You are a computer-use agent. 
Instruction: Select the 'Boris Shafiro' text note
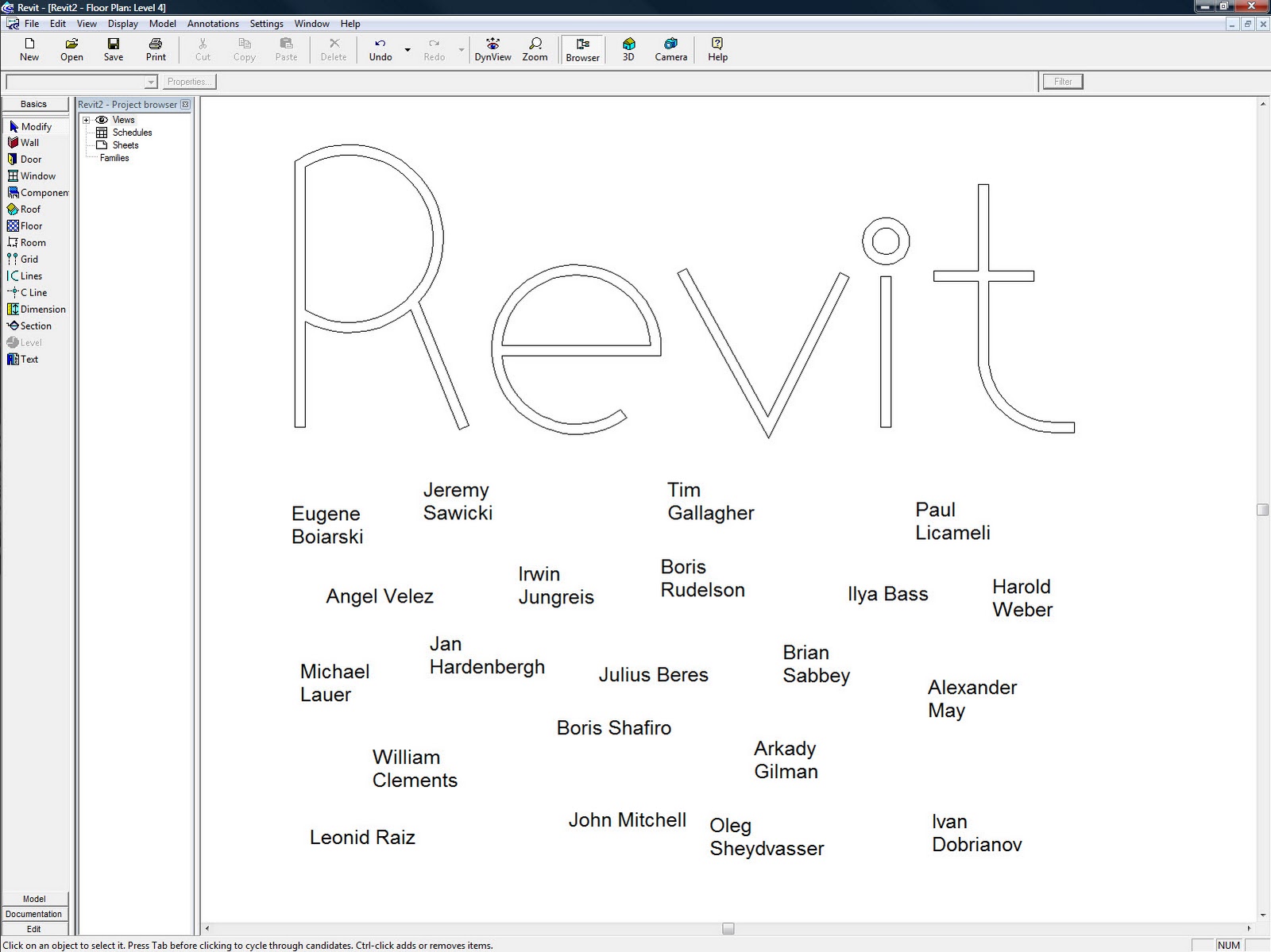(x=613, y=727)
